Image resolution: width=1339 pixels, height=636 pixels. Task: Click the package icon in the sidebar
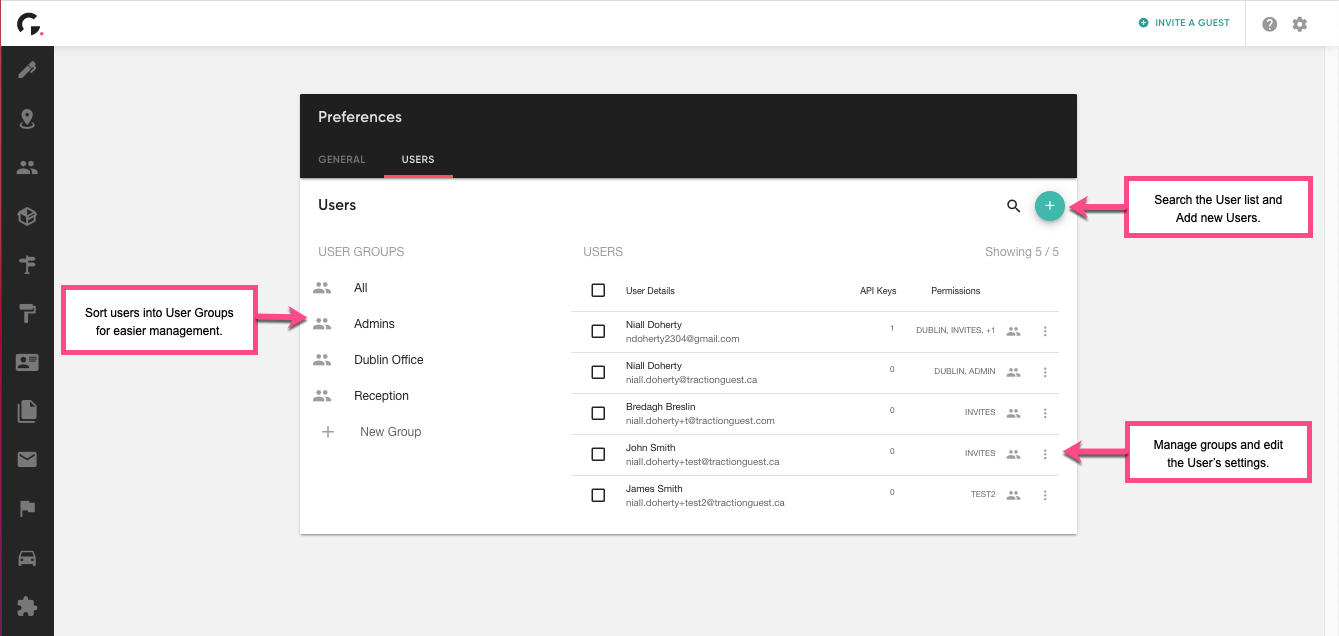[27, 215]
